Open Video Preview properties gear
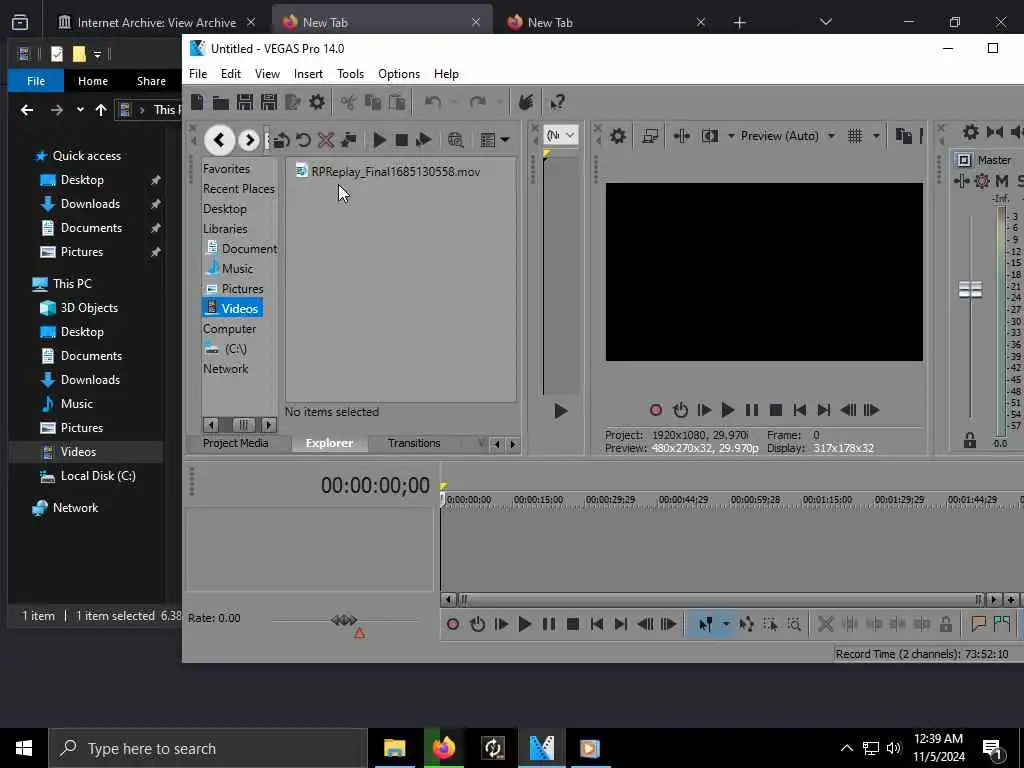This screenshot has width=1024, height=768. coord(618,136)
